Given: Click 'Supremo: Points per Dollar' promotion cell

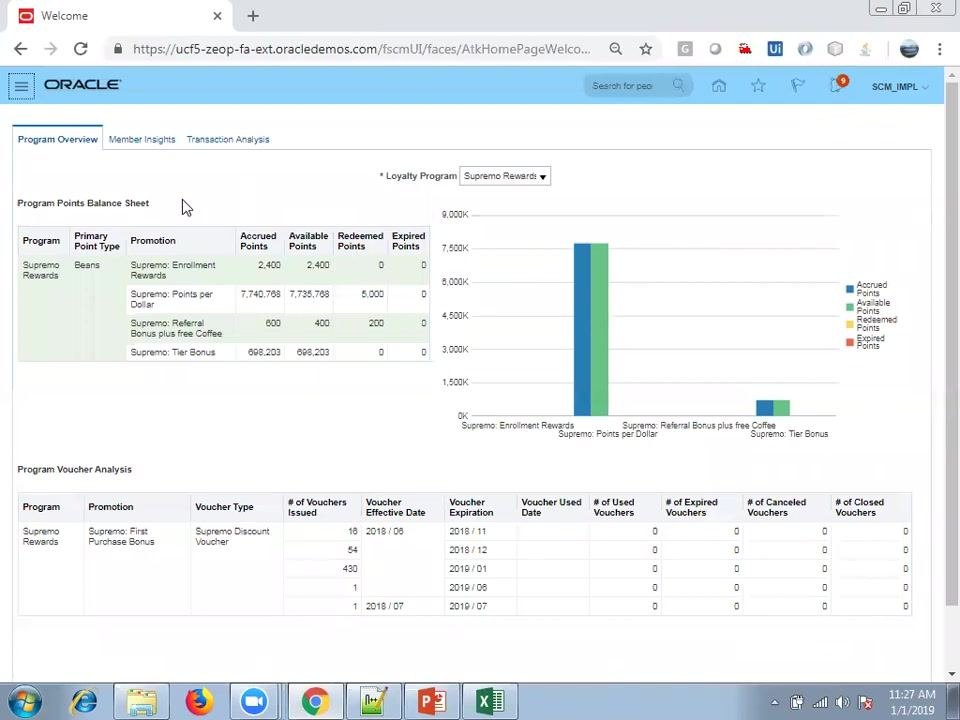Looking at the screenshot, I should pos(181,299).
